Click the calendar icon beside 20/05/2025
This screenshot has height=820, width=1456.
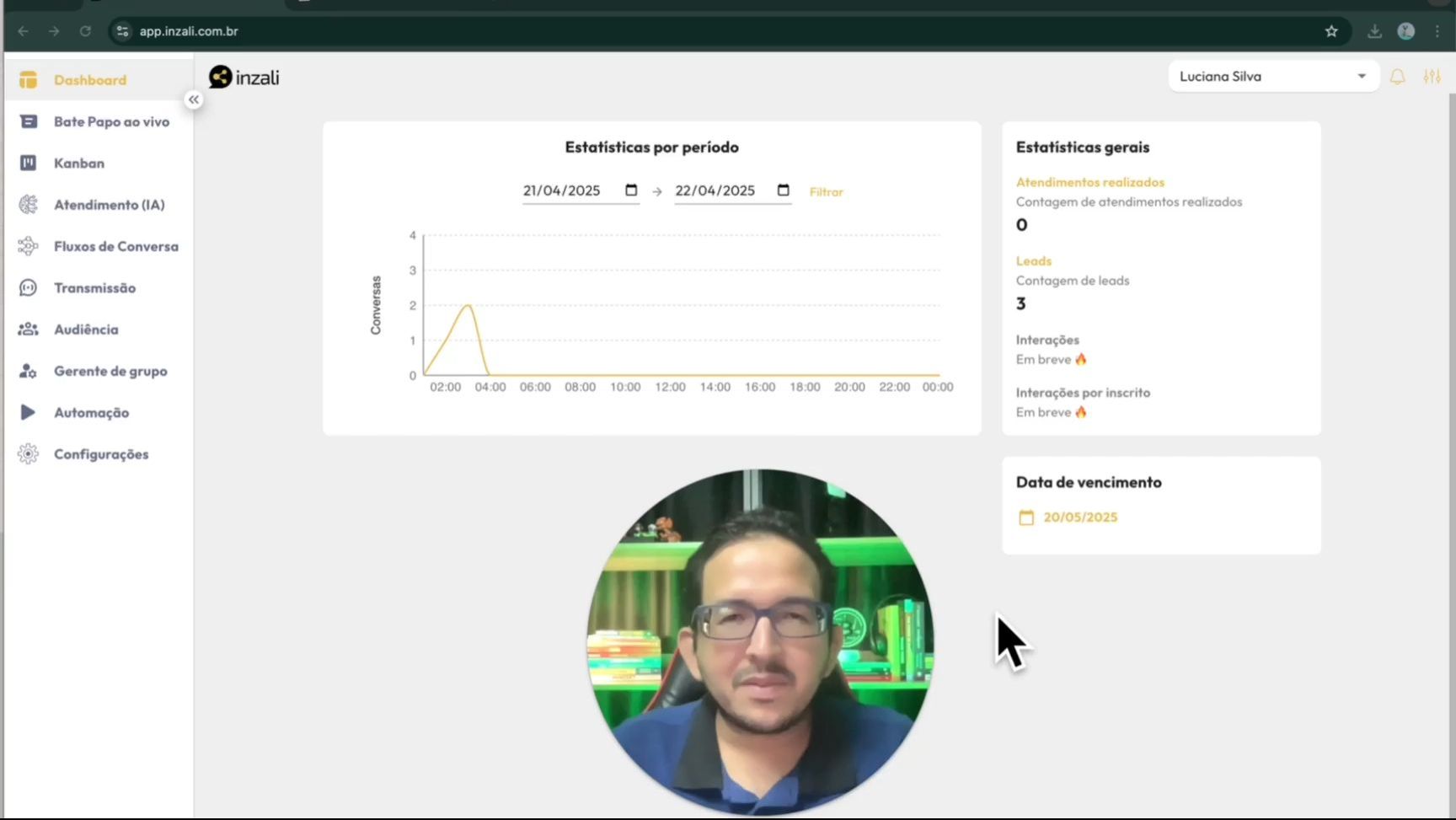pos(1025,517)
